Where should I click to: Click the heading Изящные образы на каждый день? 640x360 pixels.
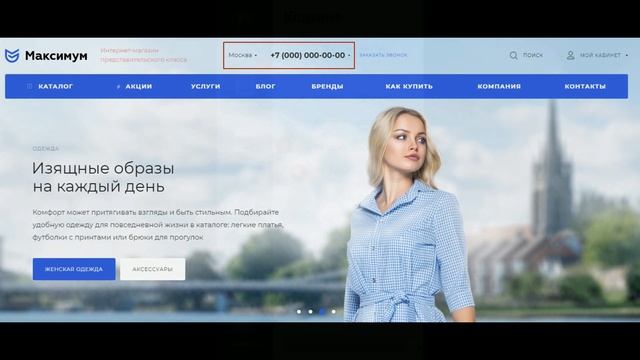tap(103, 177)
